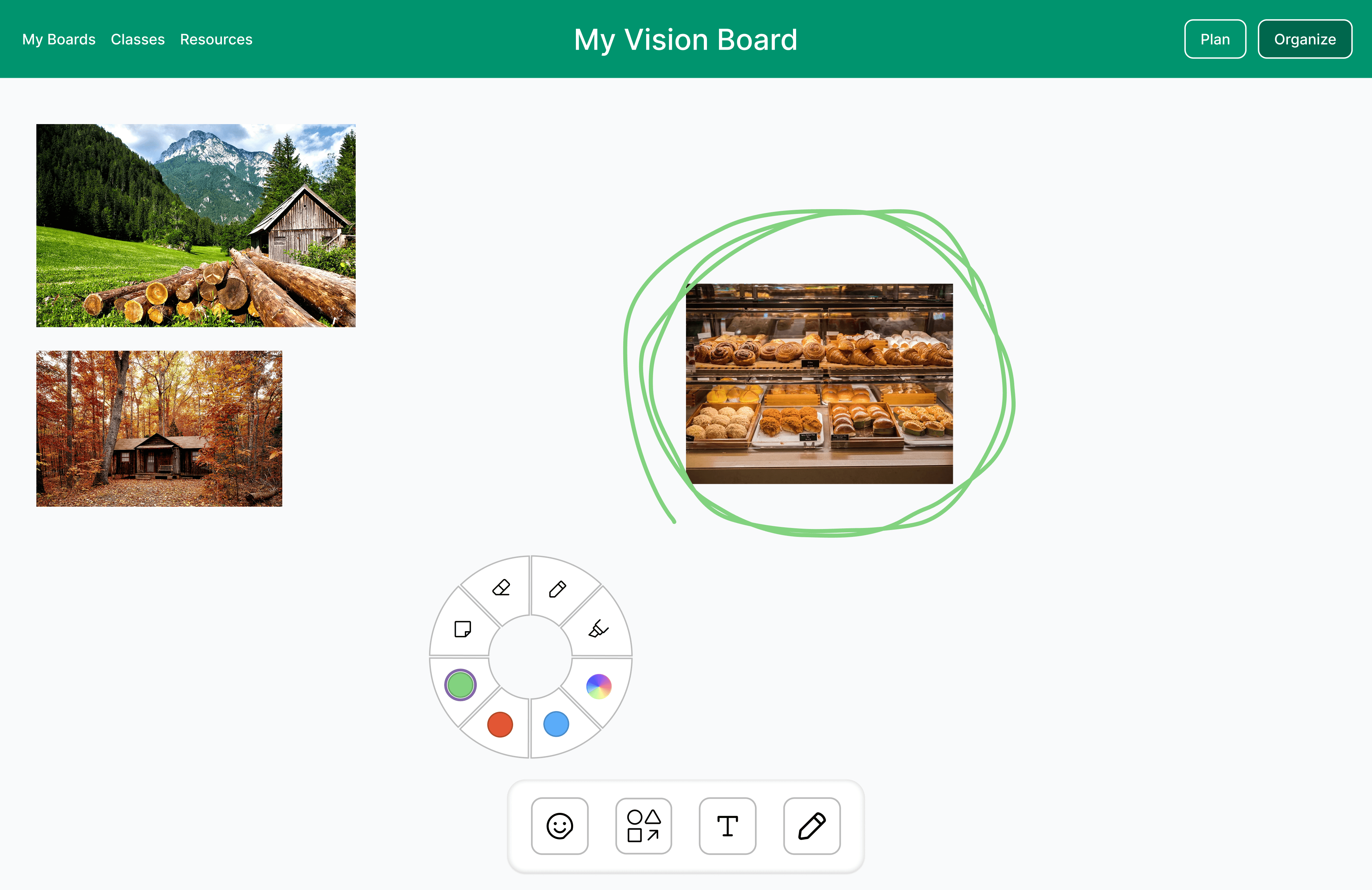The image size is (1372, 890).
Task: Choose the sticky note tool
Action: (x=462, y=628)
